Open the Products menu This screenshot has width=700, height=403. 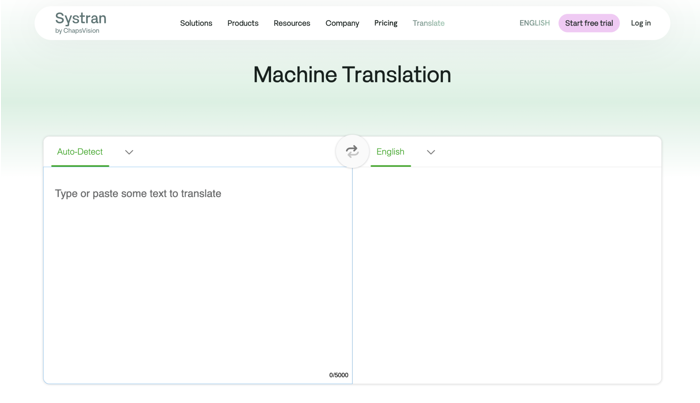coord(243,23)
